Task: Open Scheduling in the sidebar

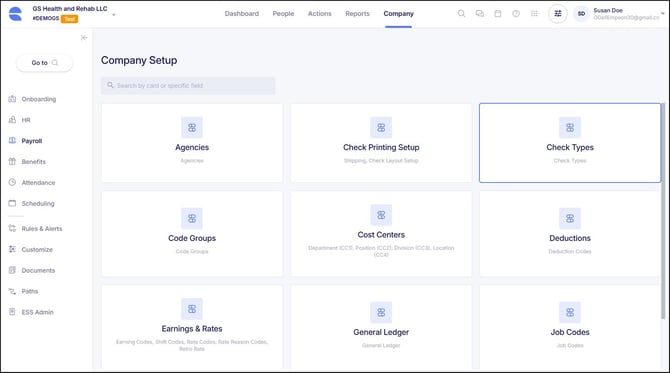Action: point(32,203)
